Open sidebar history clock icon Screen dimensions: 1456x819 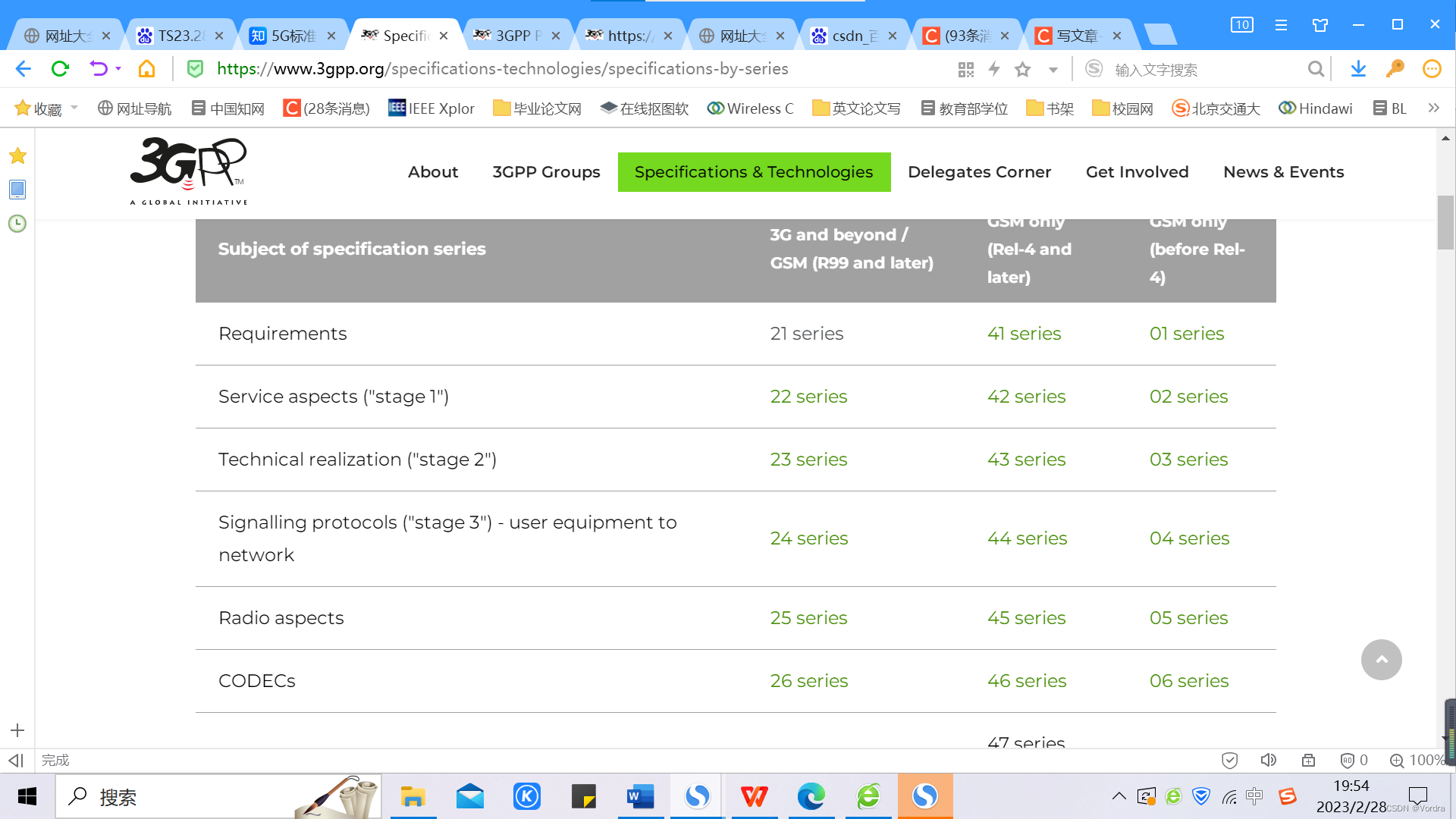pyautogui.click(x=17, y=224)
